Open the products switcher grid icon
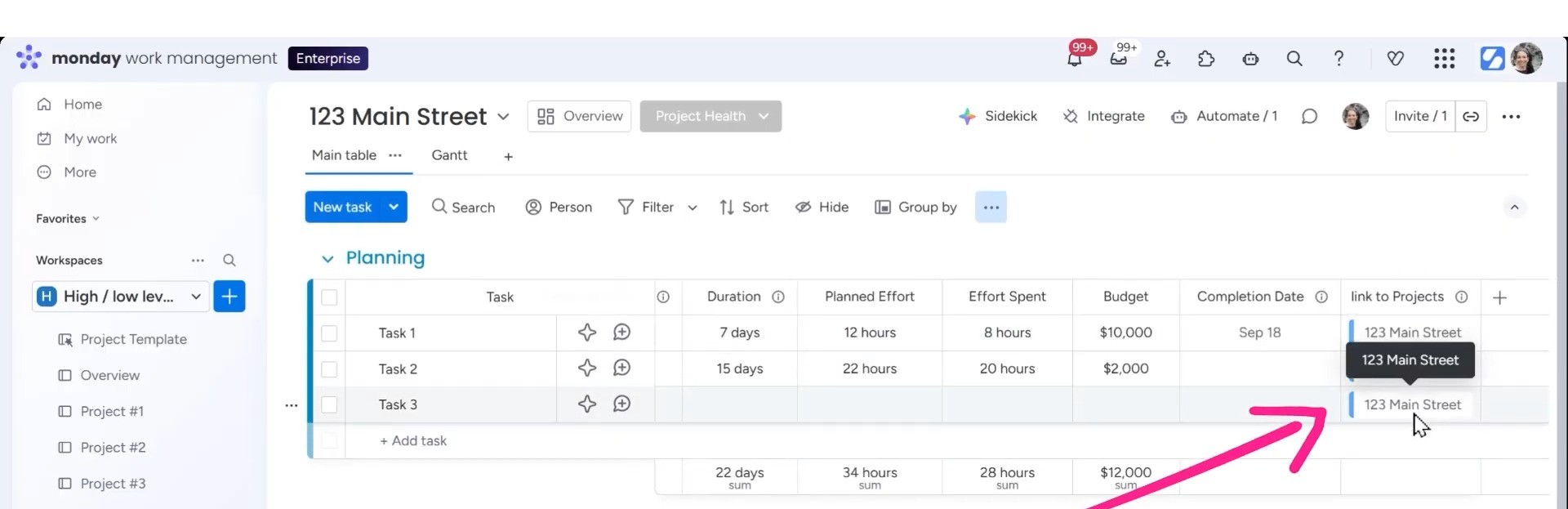Viewport: 1568px width, 509px height. click(x=1444, y=59)
